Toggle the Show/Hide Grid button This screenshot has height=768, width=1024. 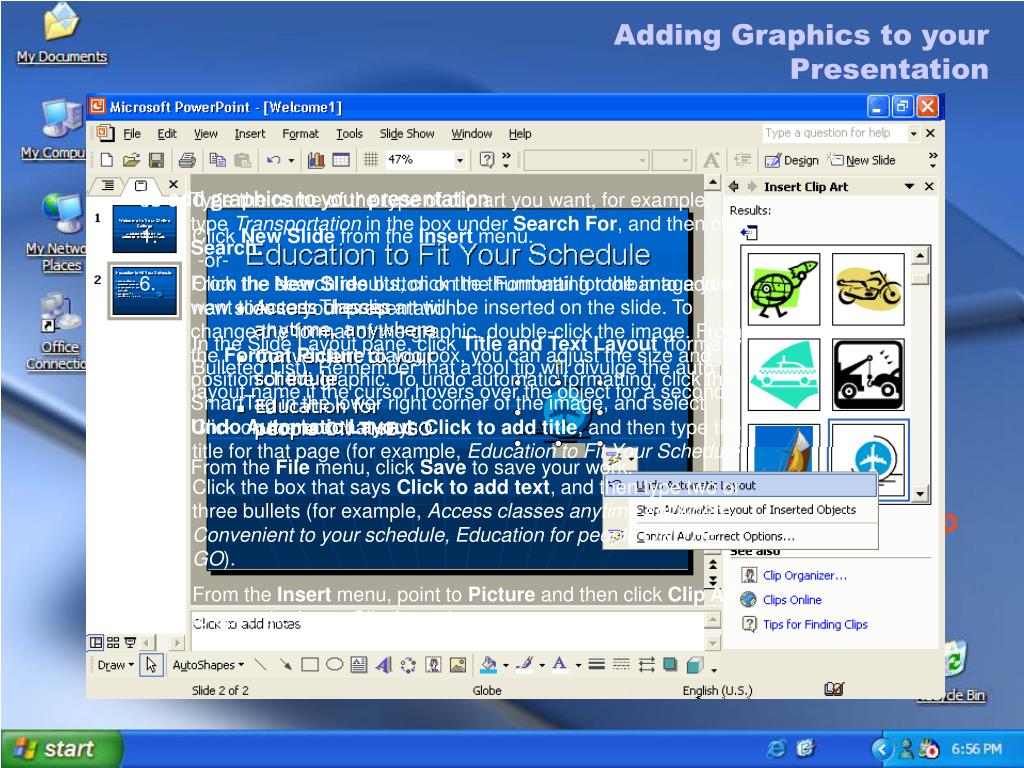click(371, 160)
